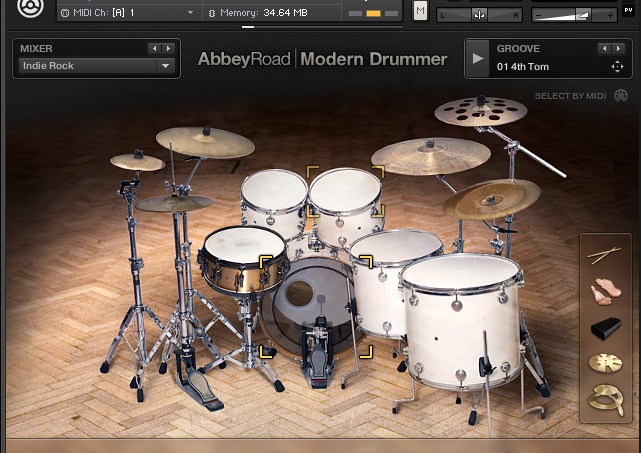Load previous mixer preset
The width and height of the screenshot is (641, 453).
(x=155, y=49)
